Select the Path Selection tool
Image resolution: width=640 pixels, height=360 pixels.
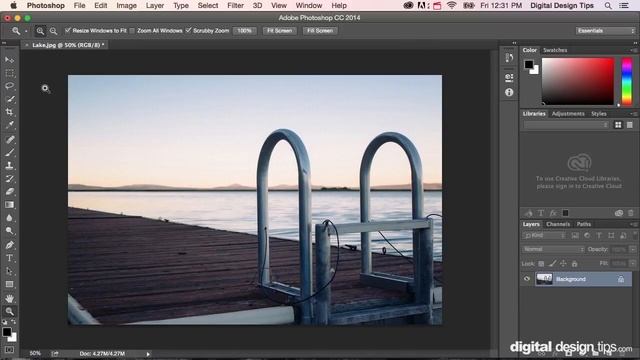(9, 271)
